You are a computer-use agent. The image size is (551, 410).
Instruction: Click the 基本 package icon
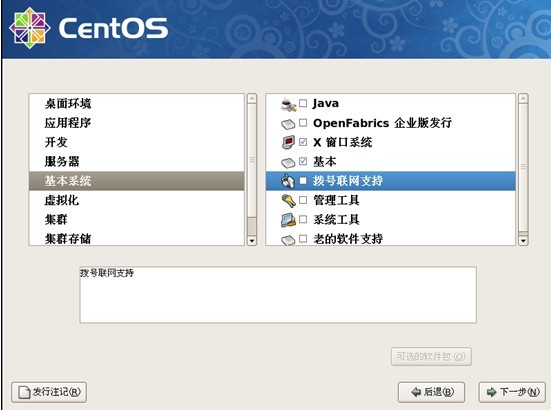pos(288,163)
